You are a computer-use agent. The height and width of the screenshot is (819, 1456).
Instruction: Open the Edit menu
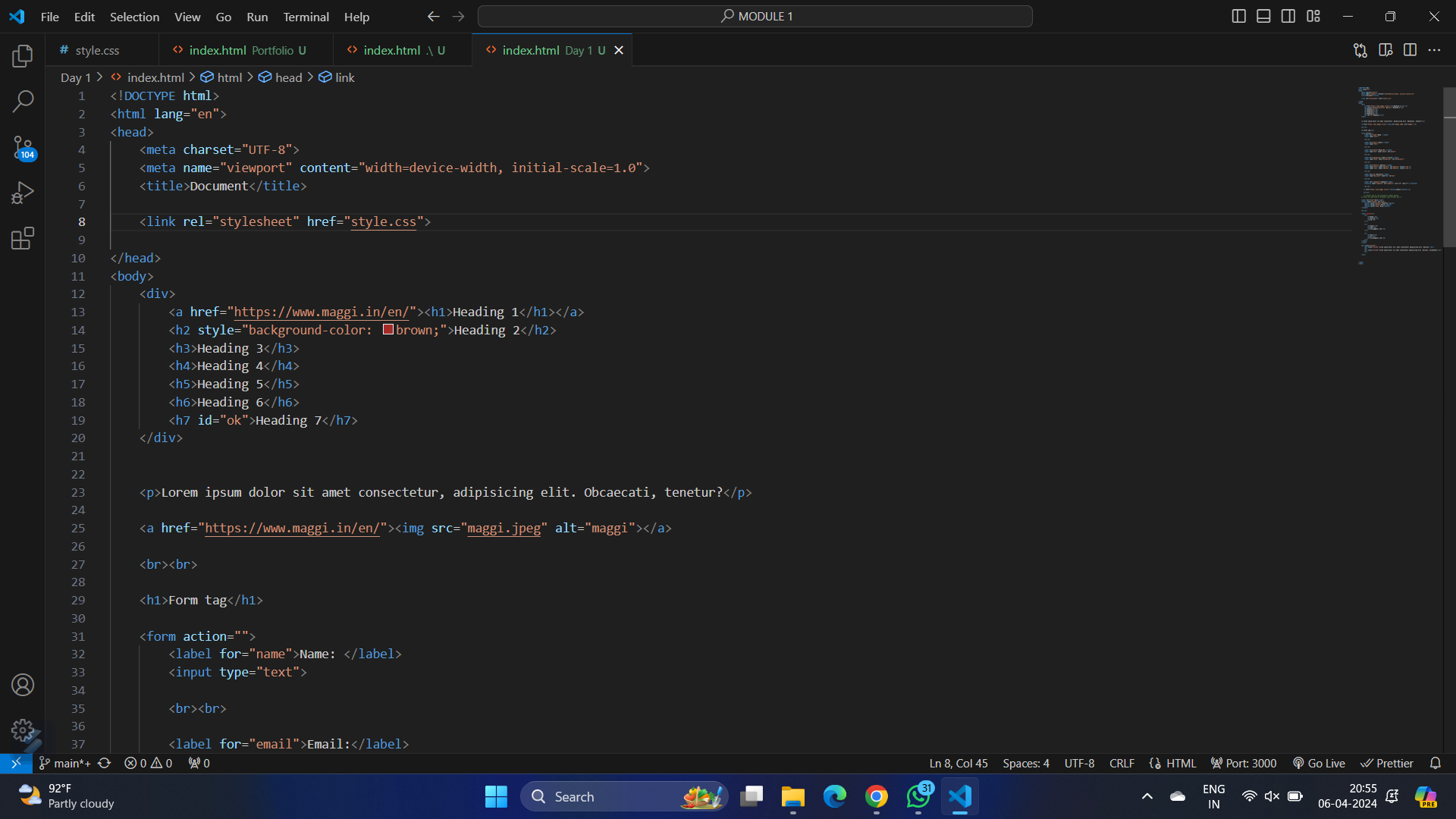[84, 17]
